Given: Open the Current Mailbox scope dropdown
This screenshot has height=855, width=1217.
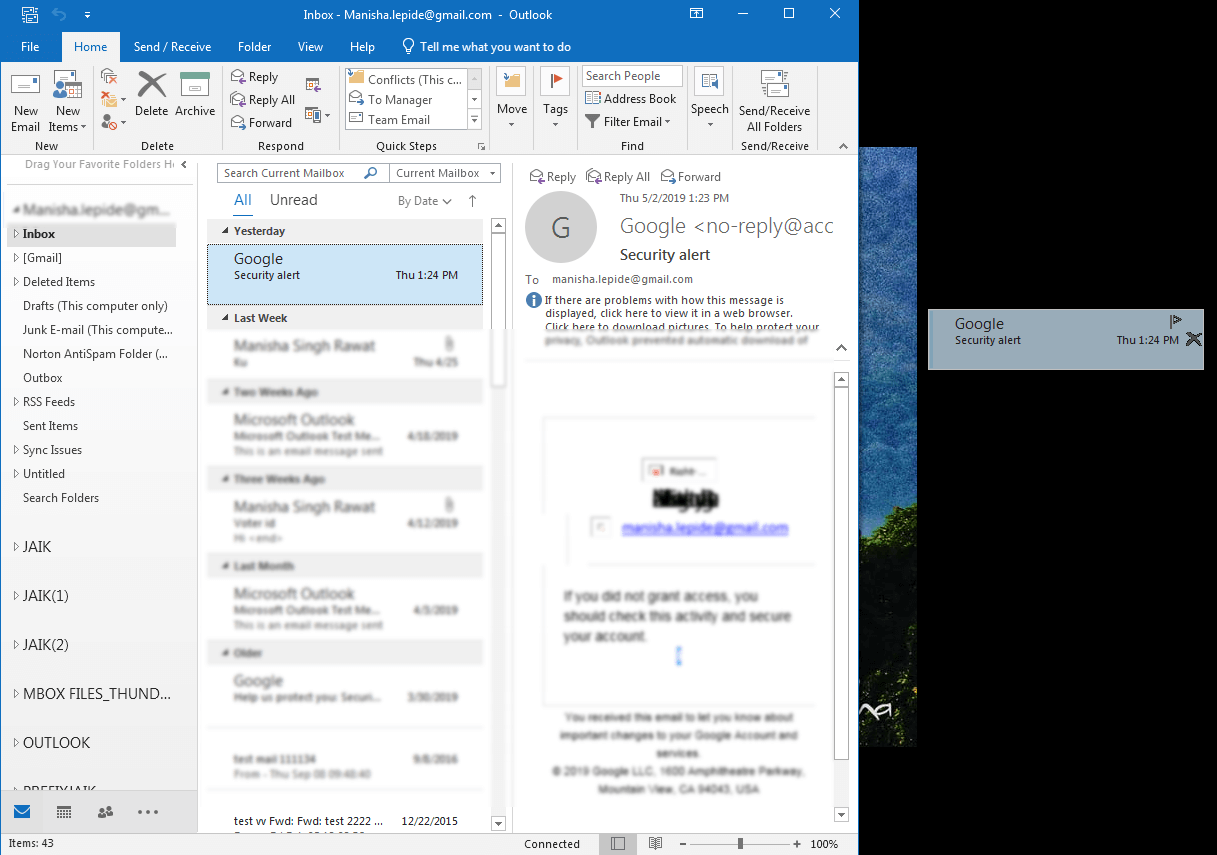Looking at the screenshot, I should click(x=445, y=173).
